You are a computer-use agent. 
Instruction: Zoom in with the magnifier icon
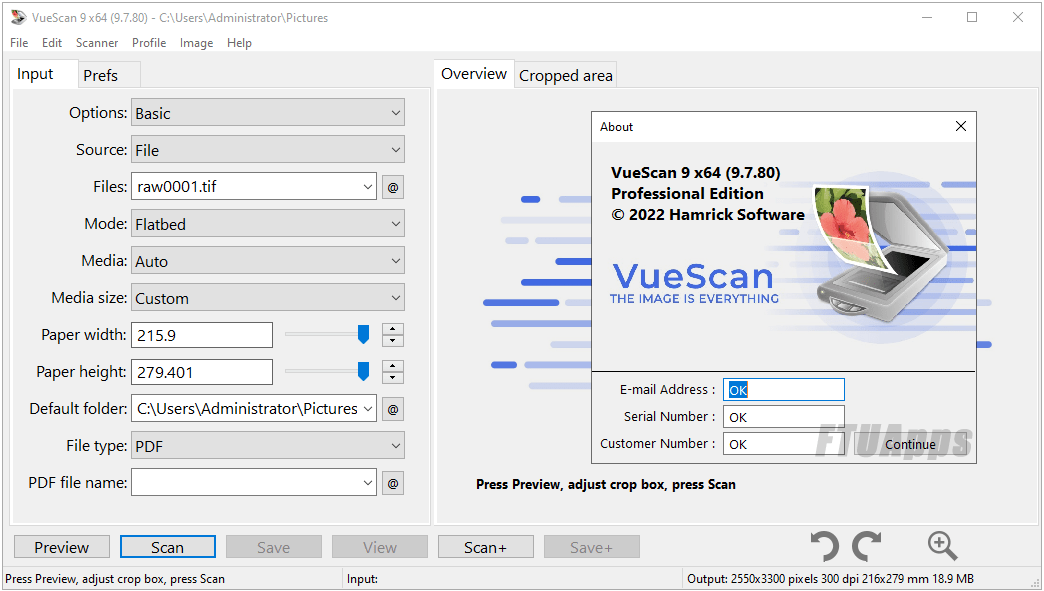point(942,546)
